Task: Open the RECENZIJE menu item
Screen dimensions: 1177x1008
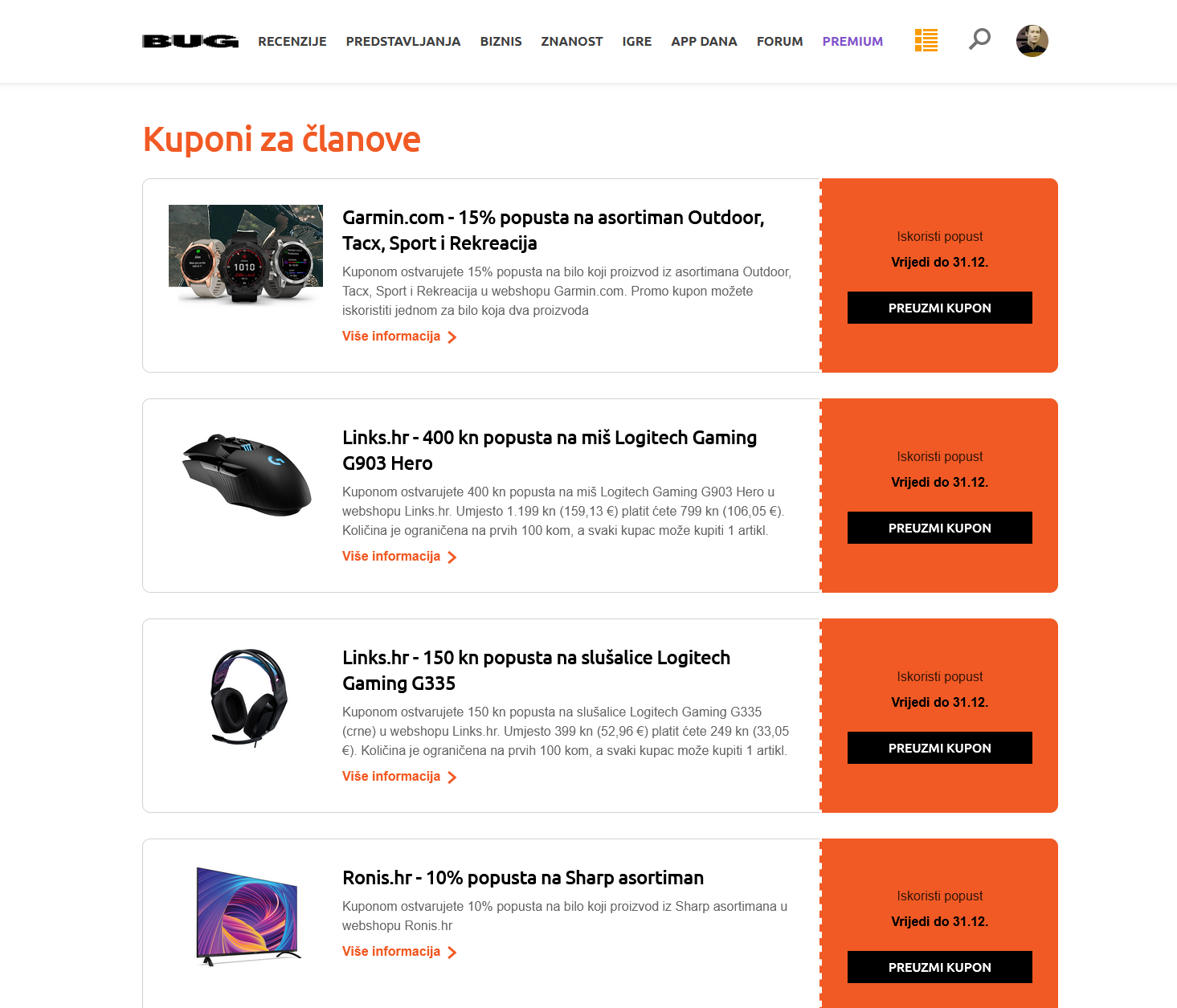Action: (x=292, y=41)
